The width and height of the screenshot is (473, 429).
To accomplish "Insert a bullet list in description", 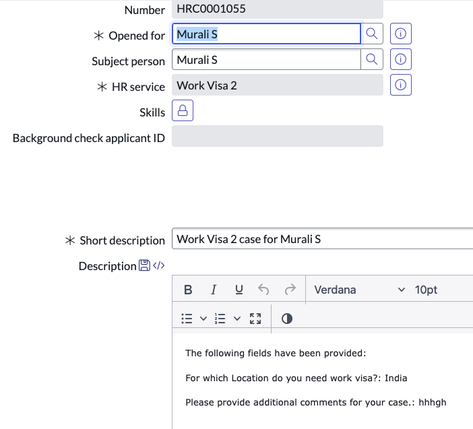I will [x=187, y=319].
